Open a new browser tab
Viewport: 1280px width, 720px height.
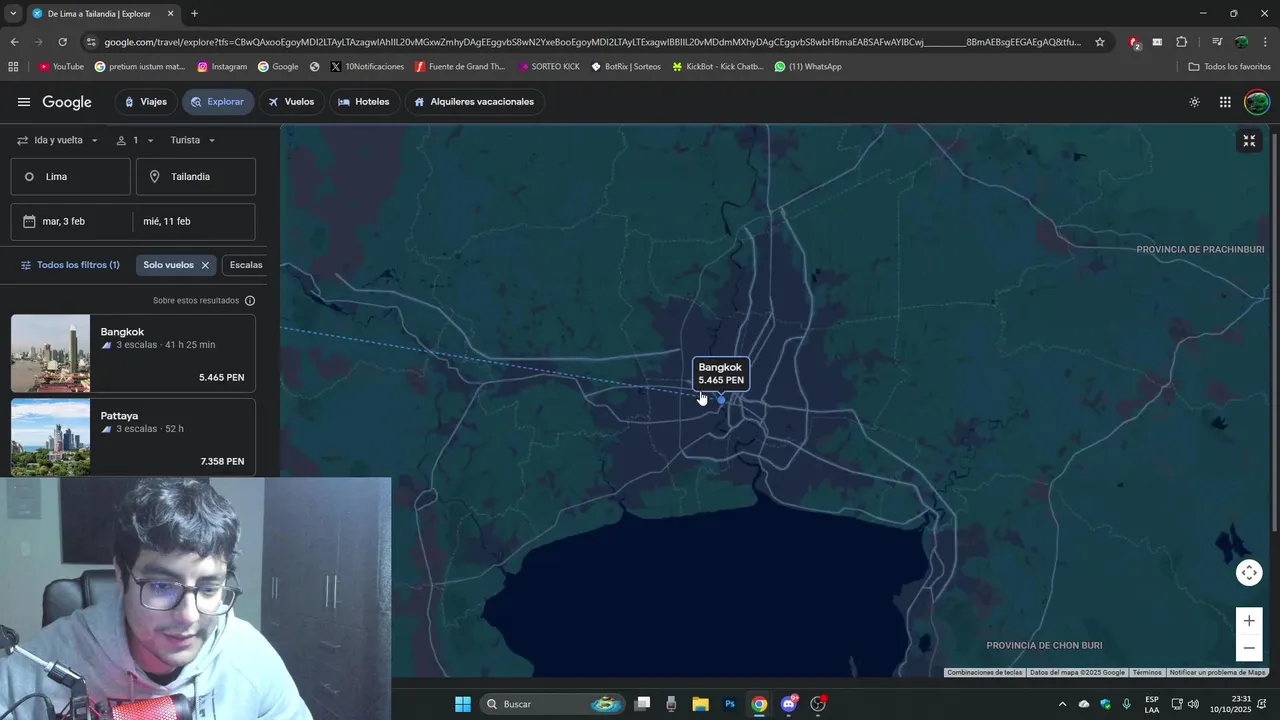pos(194,14)
